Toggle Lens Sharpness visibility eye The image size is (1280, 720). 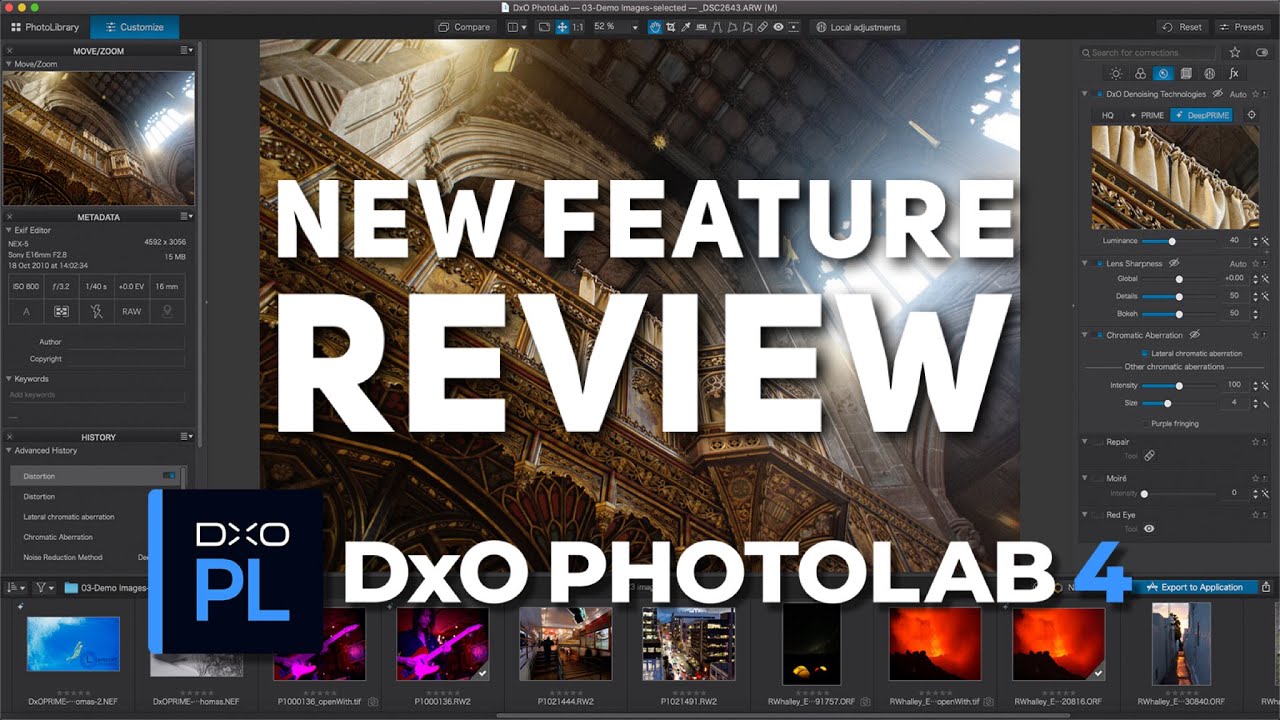coord(1174,263)
